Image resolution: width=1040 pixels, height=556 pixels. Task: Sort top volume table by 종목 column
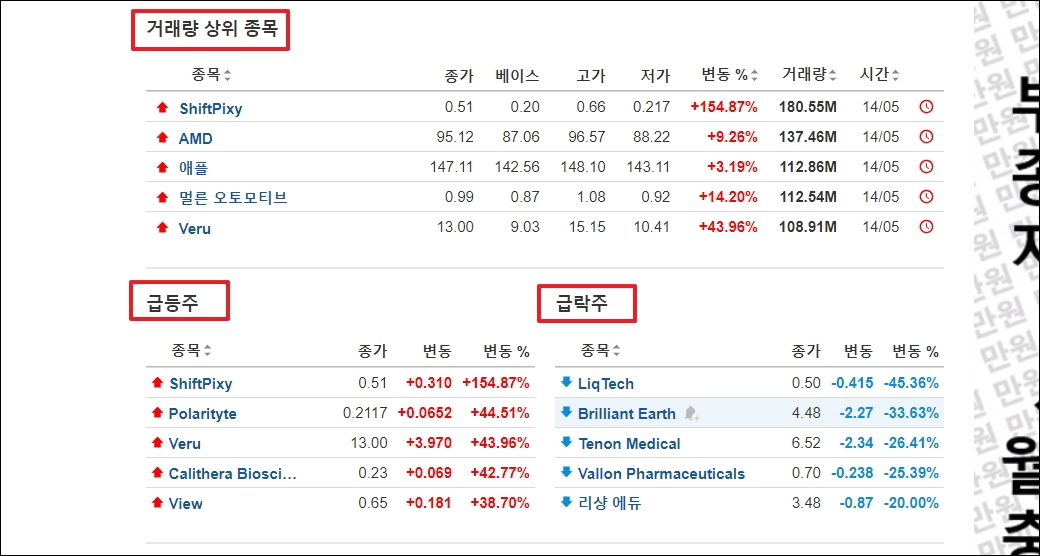tap(212, 75)
